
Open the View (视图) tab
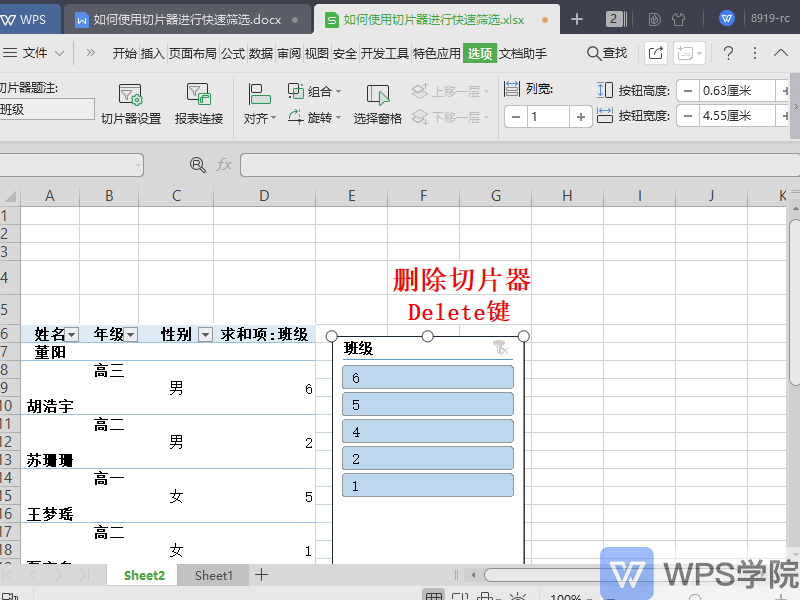[x=316, y=53]
